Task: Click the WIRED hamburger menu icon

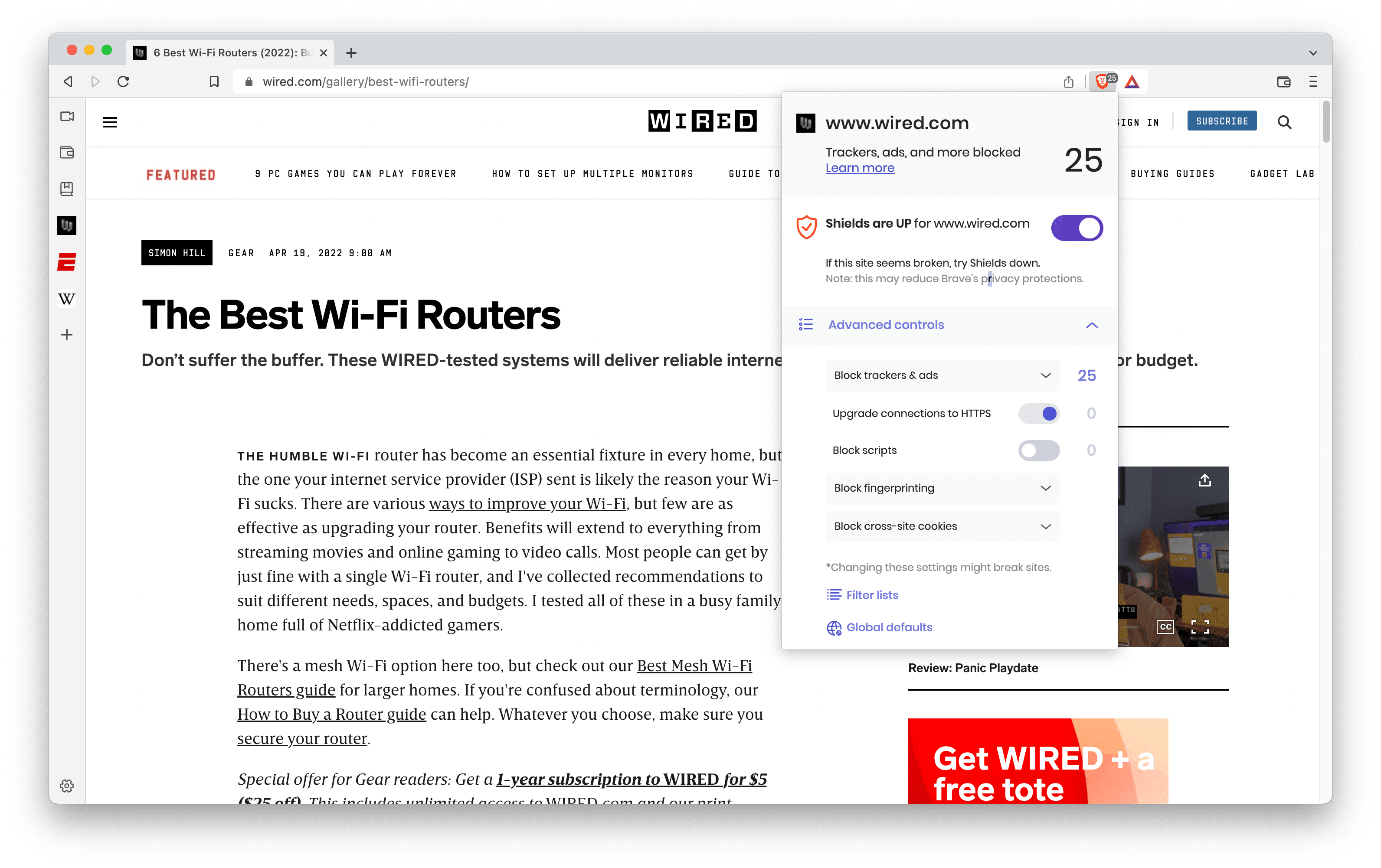Action: [x=110, y=122]
